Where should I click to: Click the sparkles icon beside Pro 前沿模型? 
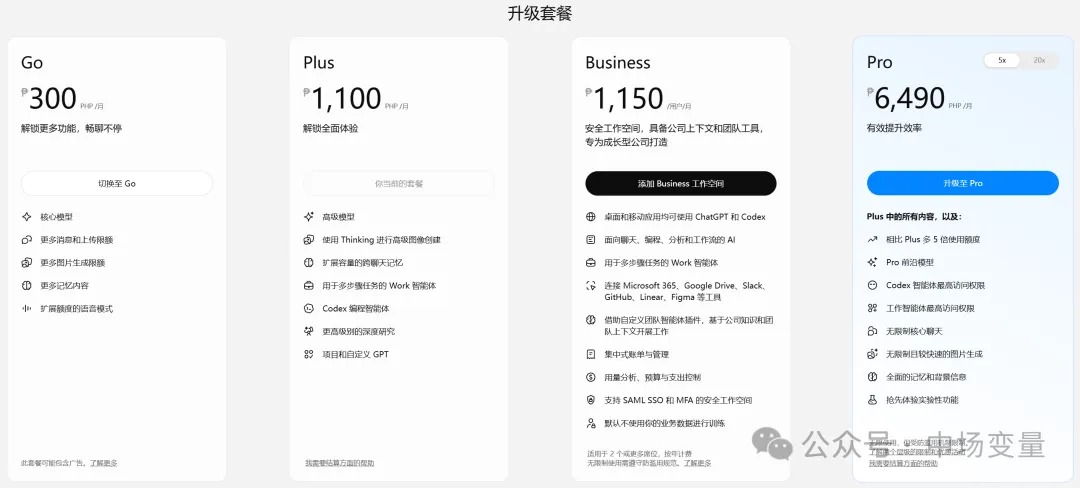tap(872, 262)
